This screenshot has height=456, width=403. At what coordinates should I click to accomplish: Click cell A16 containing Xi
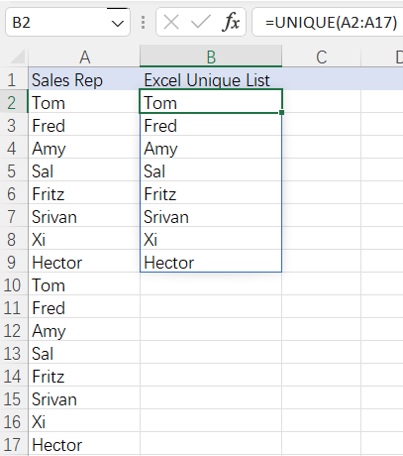click(x=84, y=422)
